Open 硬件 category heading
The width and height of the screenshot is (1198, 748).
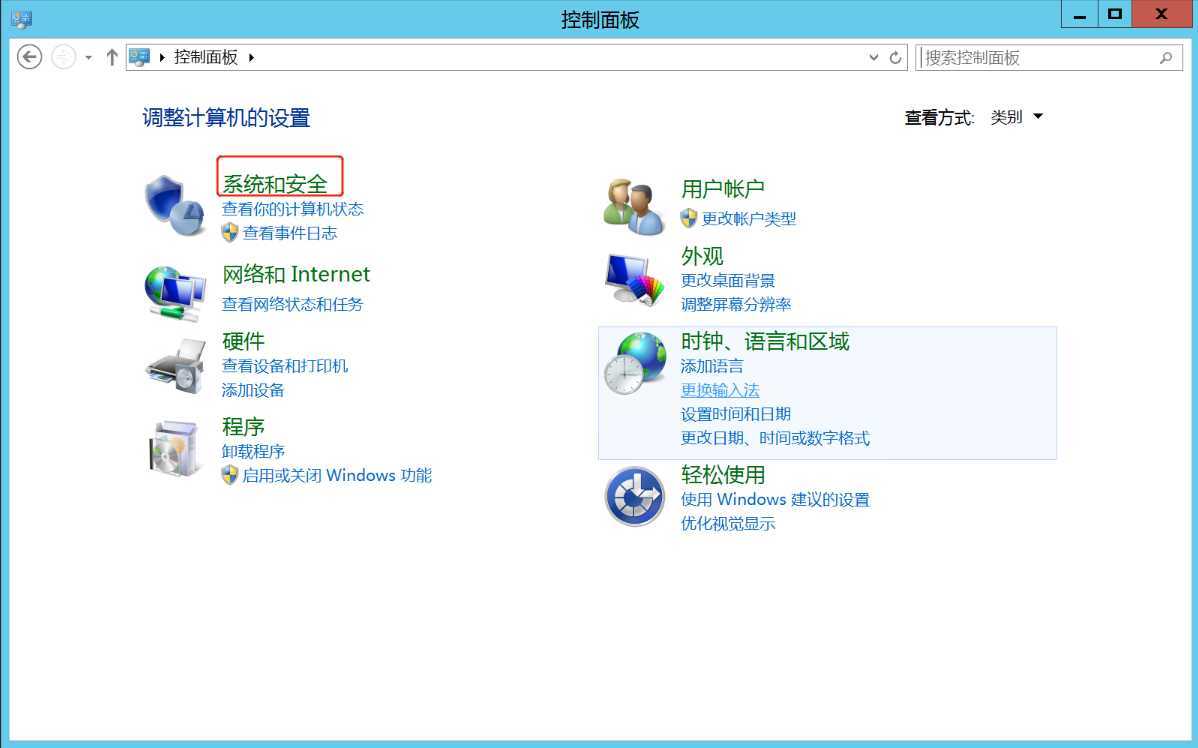244,342
